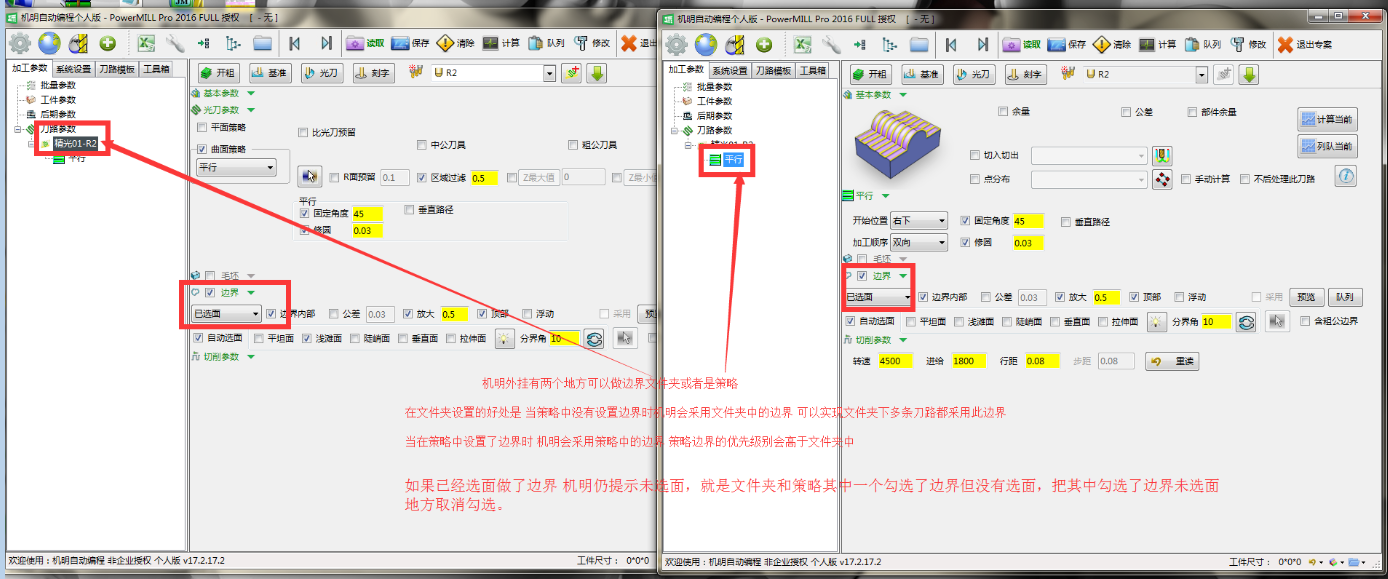Uncheck 边界内部 checkbox in right window

pyautogui.click(x=923, y=297)
